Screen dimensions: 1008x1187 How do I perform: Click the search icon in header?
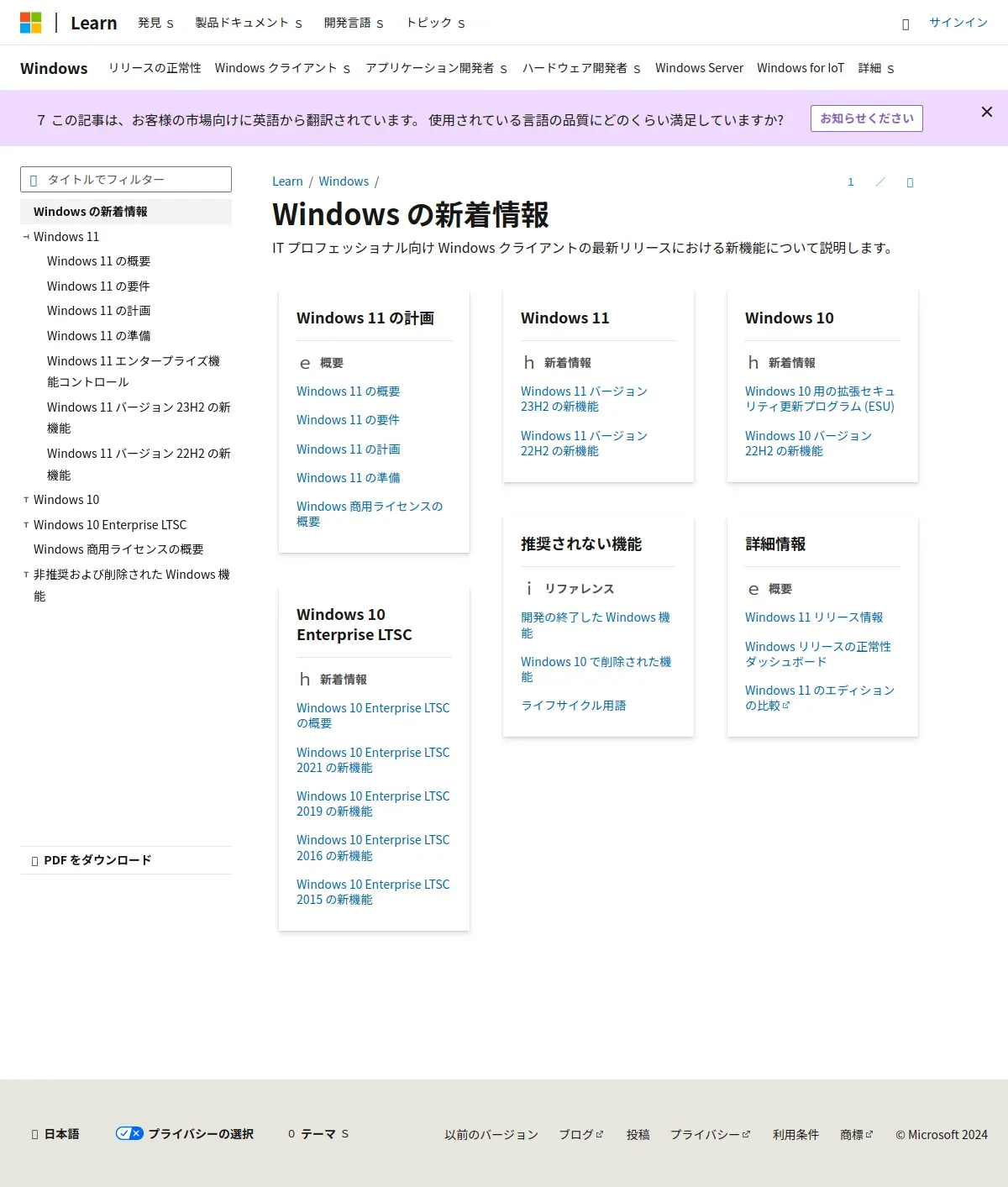pyautogui.click(x=906, y=24)
